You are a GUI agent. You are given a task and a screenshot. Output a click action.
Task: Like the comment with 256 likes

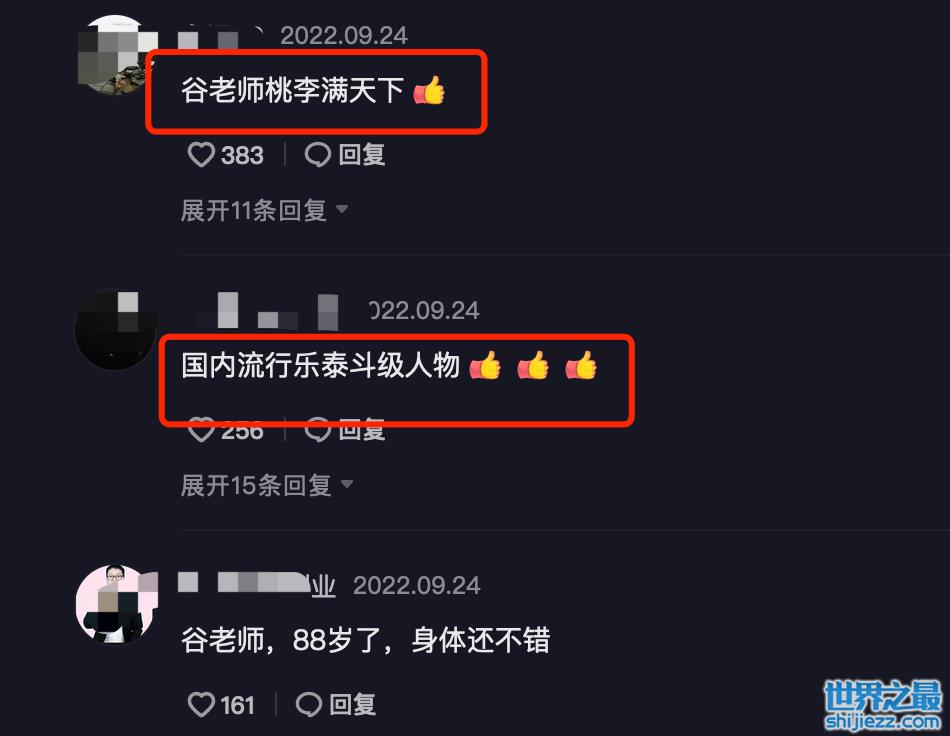pos(201,430)
